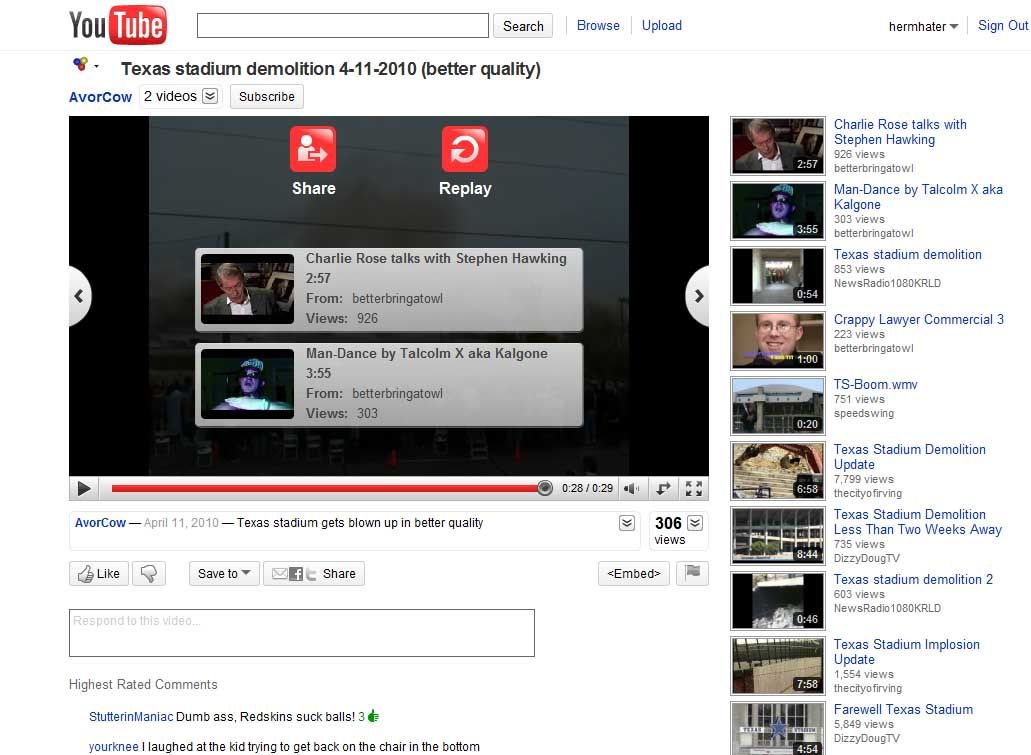Open Farewell Texas Stadium thumbnail
1031x755 pixels.
coord(778,729)
